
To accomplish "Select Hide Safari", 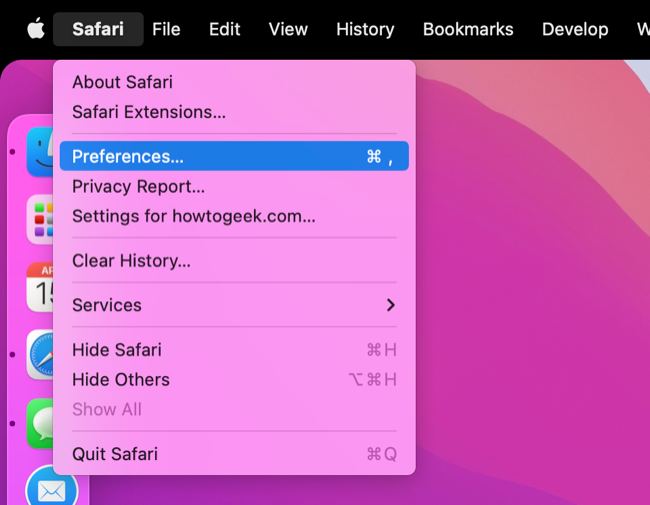I will 234,350.
